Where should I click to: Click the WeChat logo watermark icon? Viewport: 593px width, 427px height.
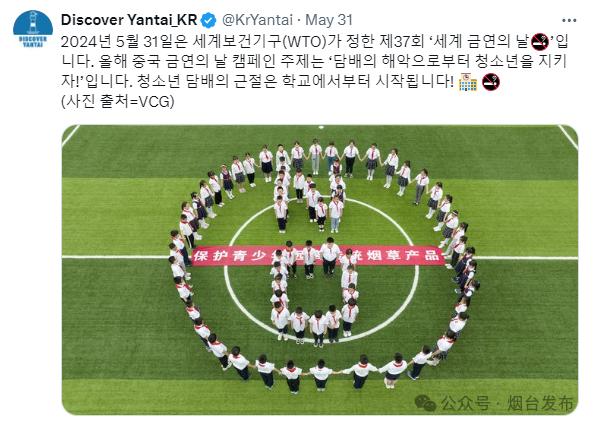(x=425, y=403)
